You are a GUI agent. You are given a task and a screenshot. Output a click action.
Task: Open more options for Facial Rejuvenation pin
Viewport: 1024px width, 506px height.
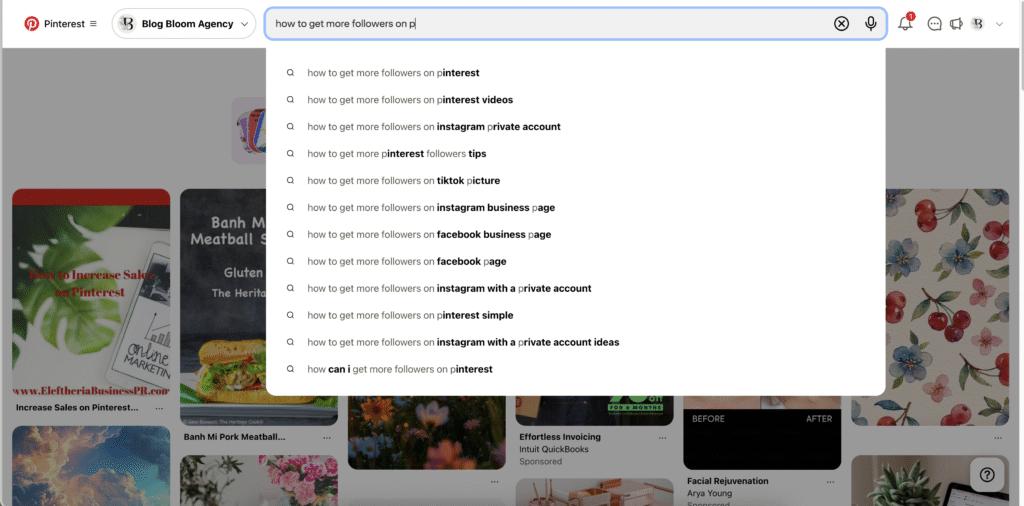[x=830, y=481]
